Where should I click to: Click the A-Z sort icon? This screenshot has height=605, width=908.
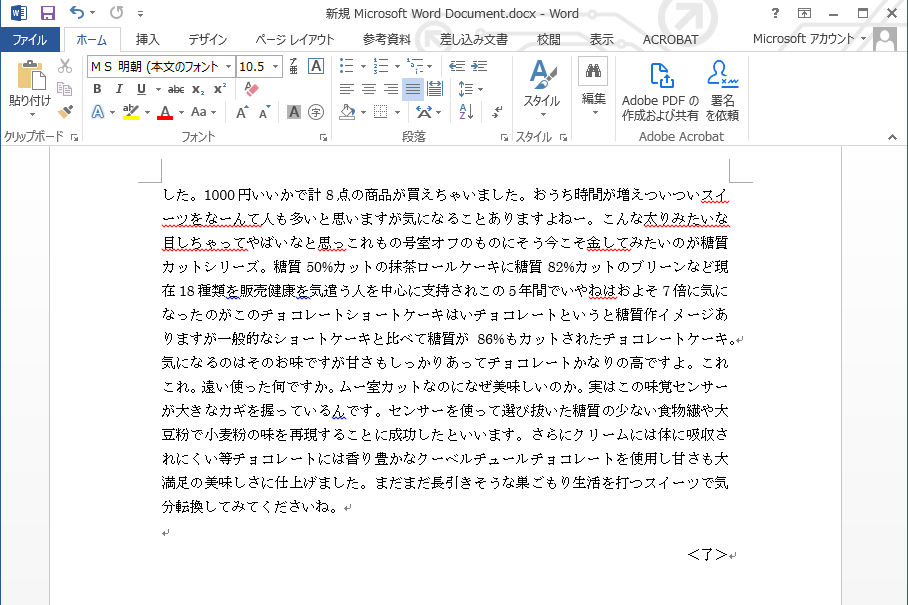tap(465, 111)
